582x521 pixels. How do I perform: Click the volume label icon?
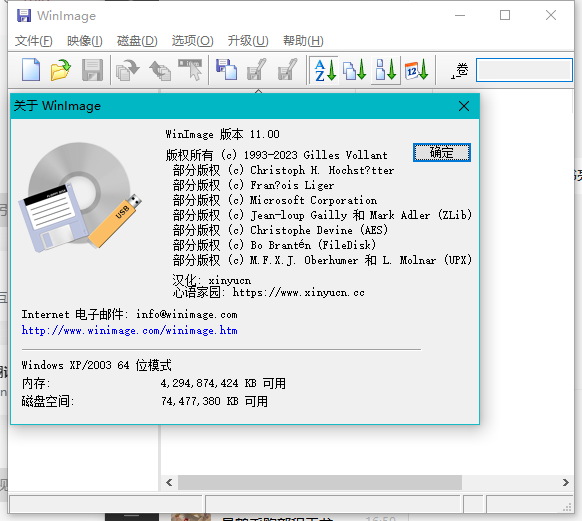[x=460, y=70]
